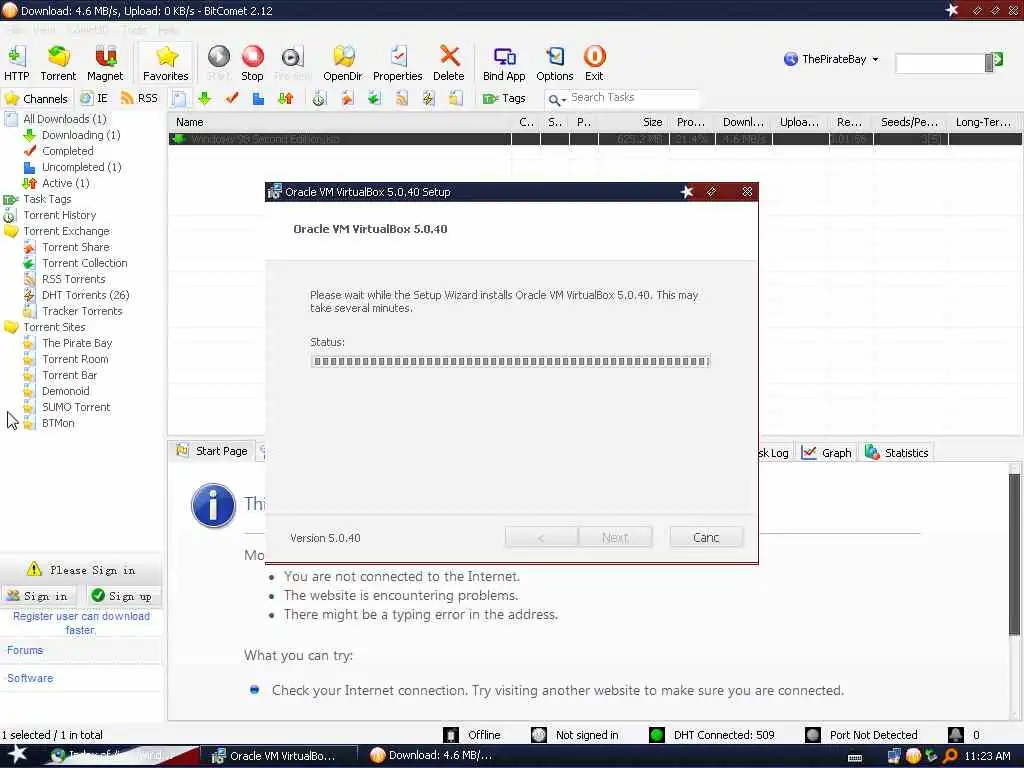Open The Pirate Bay site entry
Image resolution: width=1024 pixels, height=768 pixels.
(x=77, y=343)
